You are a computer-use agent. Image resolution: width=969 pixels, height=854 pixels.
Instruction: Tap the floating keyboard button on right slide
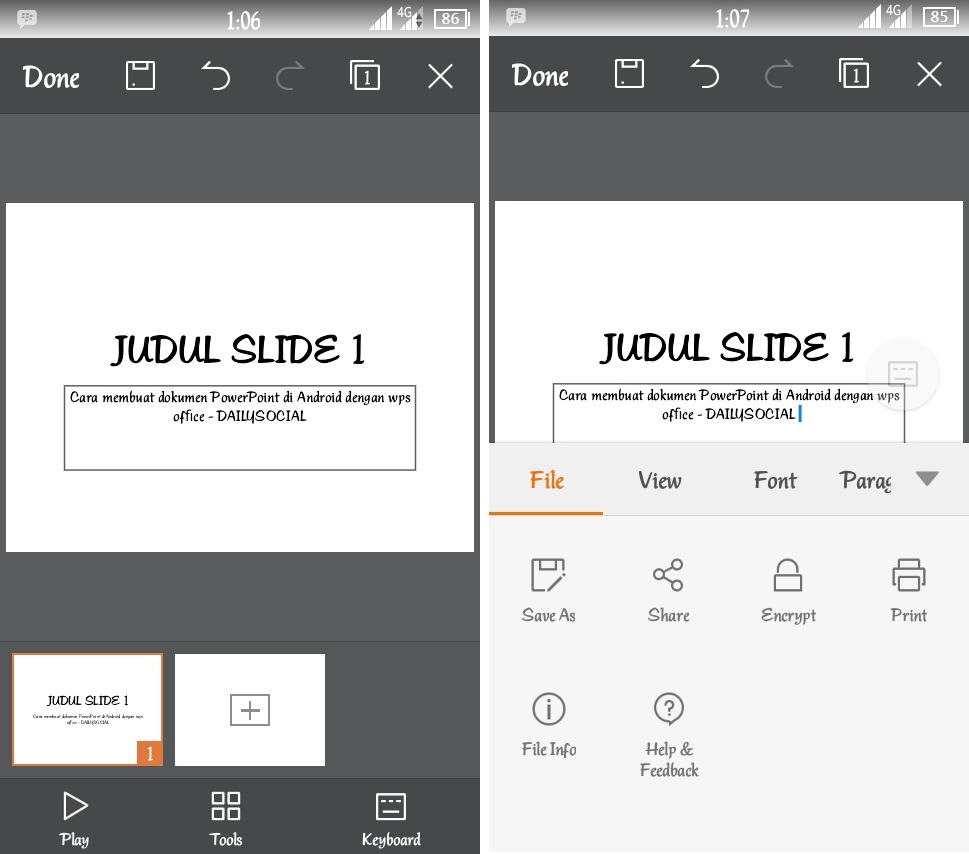pyautogui.click(x=903, y=374)
